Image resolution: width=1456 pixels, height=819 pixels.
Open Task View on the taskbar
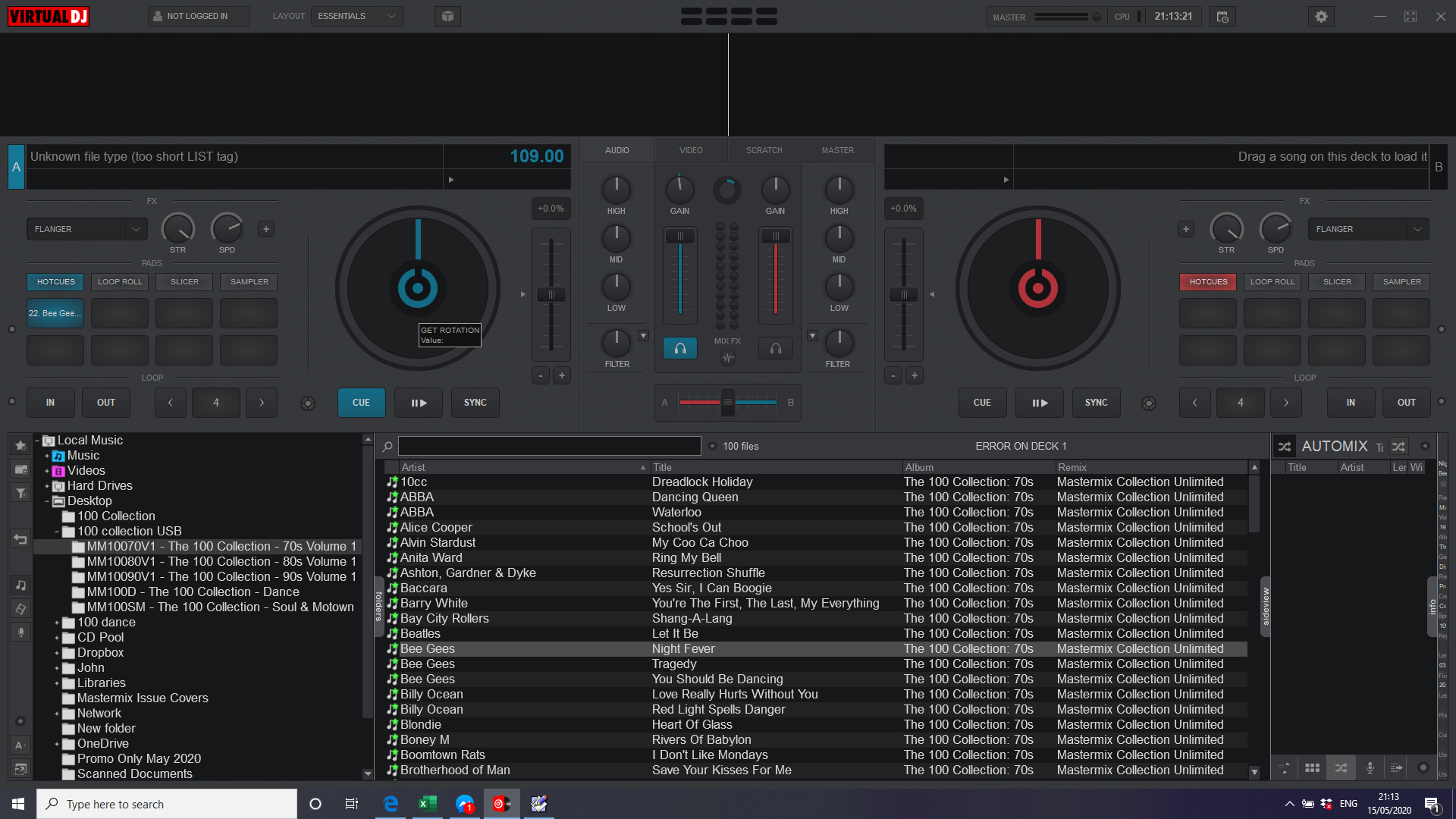pyautogui.click(x=351, y=804)
